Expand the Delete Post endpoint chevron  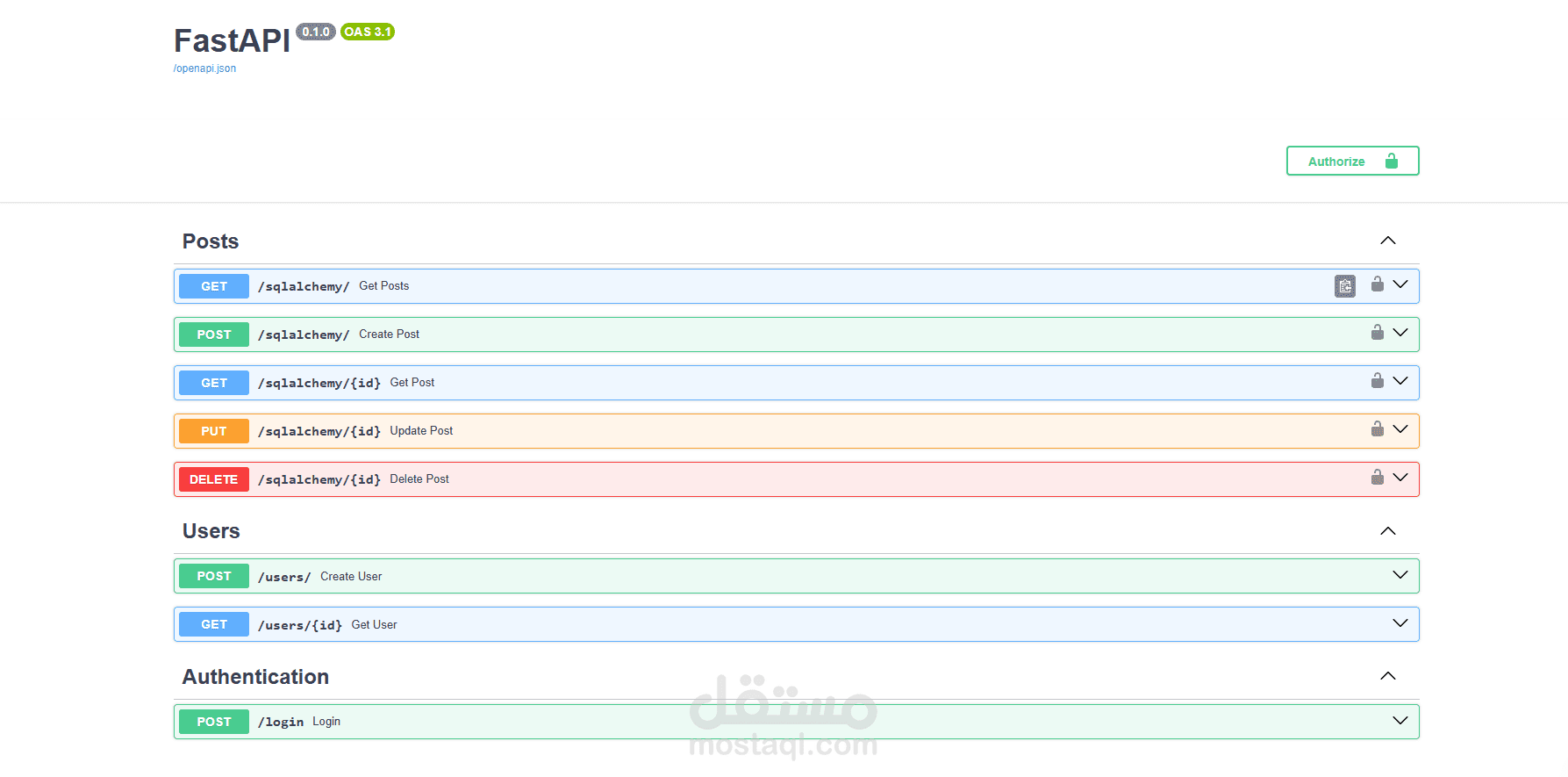(1400, 478)
